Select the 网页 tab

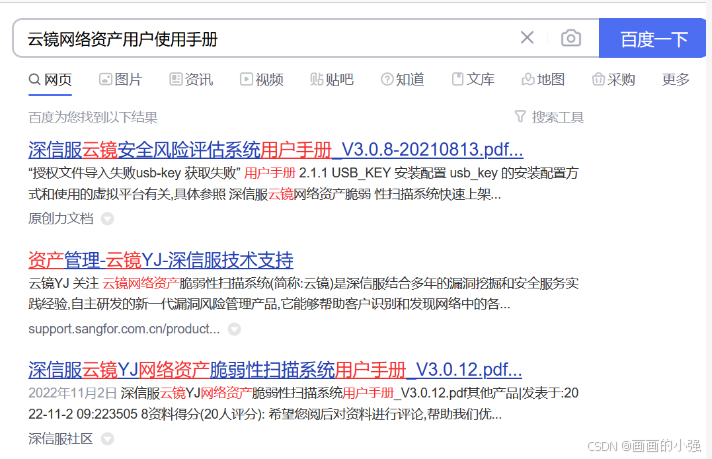tap(50, 80)
